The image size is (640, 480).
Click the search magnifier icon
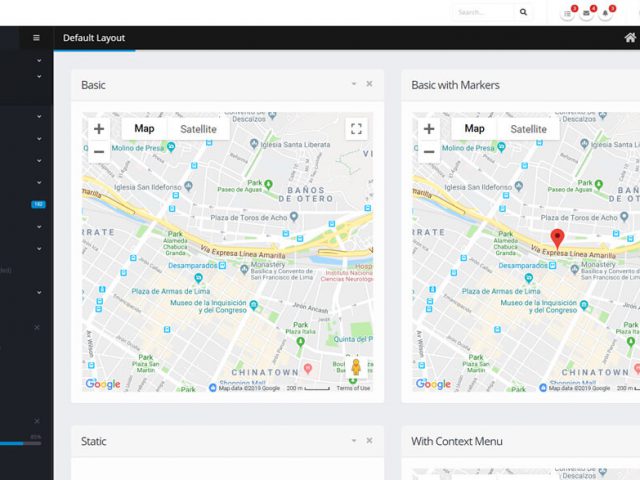pyautogui.click(x=523, y=12)
